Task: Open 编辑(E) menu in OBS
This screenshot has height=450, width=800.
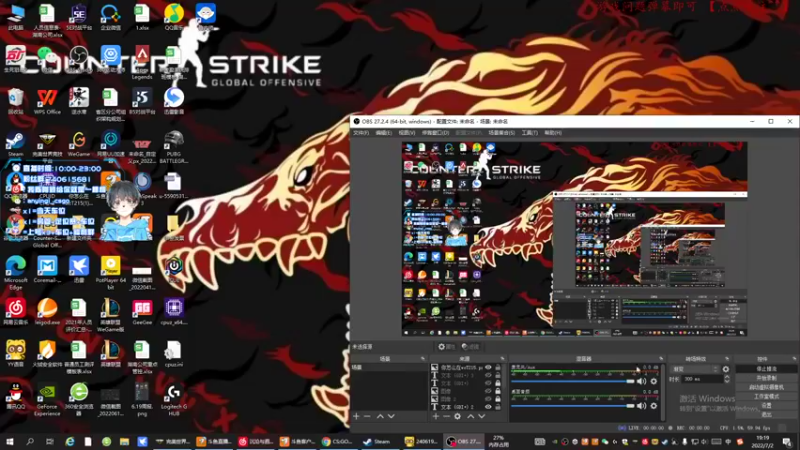Action: pos(384,133)
